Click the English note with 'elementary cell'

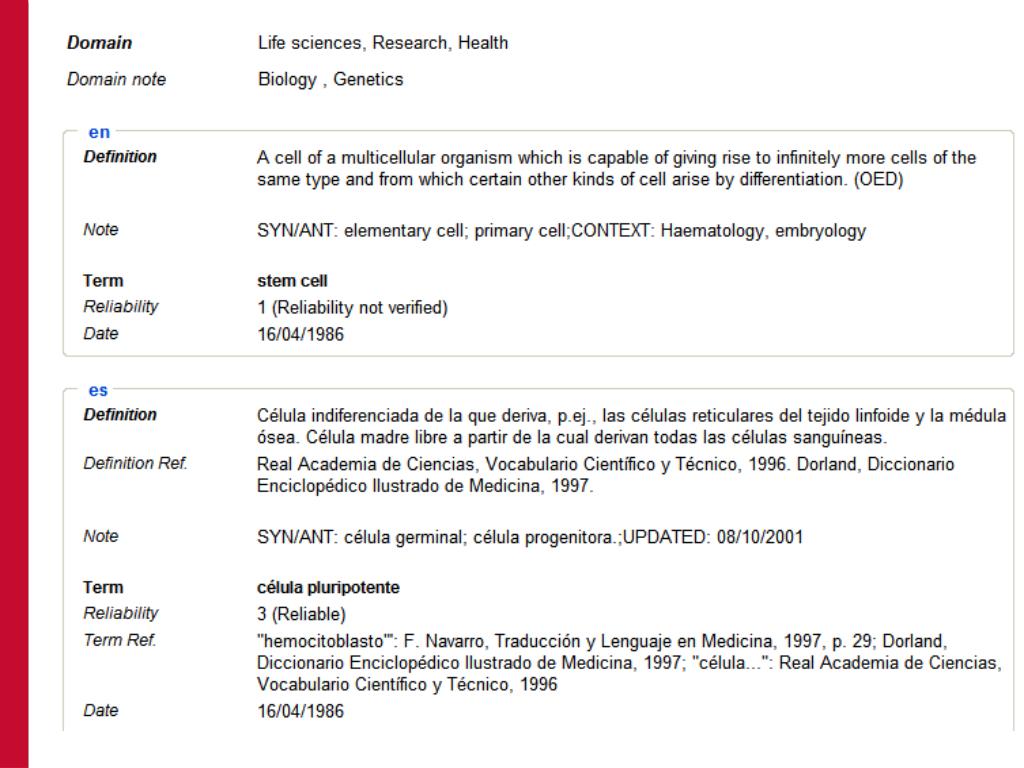[x=561, y=231]
